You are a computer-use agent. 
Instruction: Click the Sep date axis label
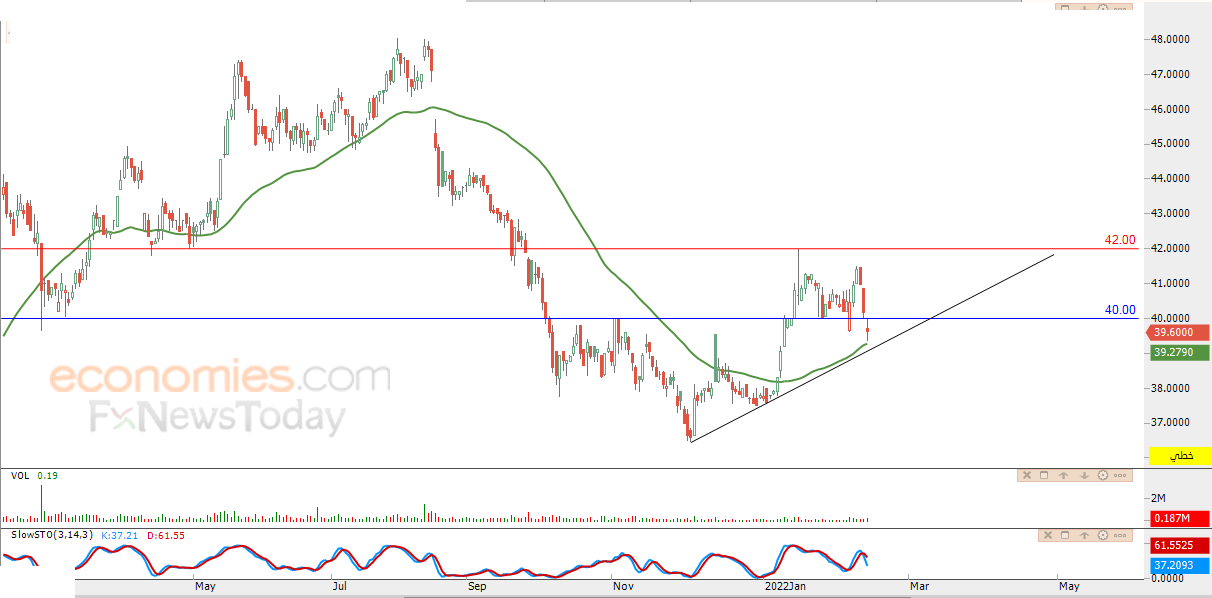[x=476, y=586]
